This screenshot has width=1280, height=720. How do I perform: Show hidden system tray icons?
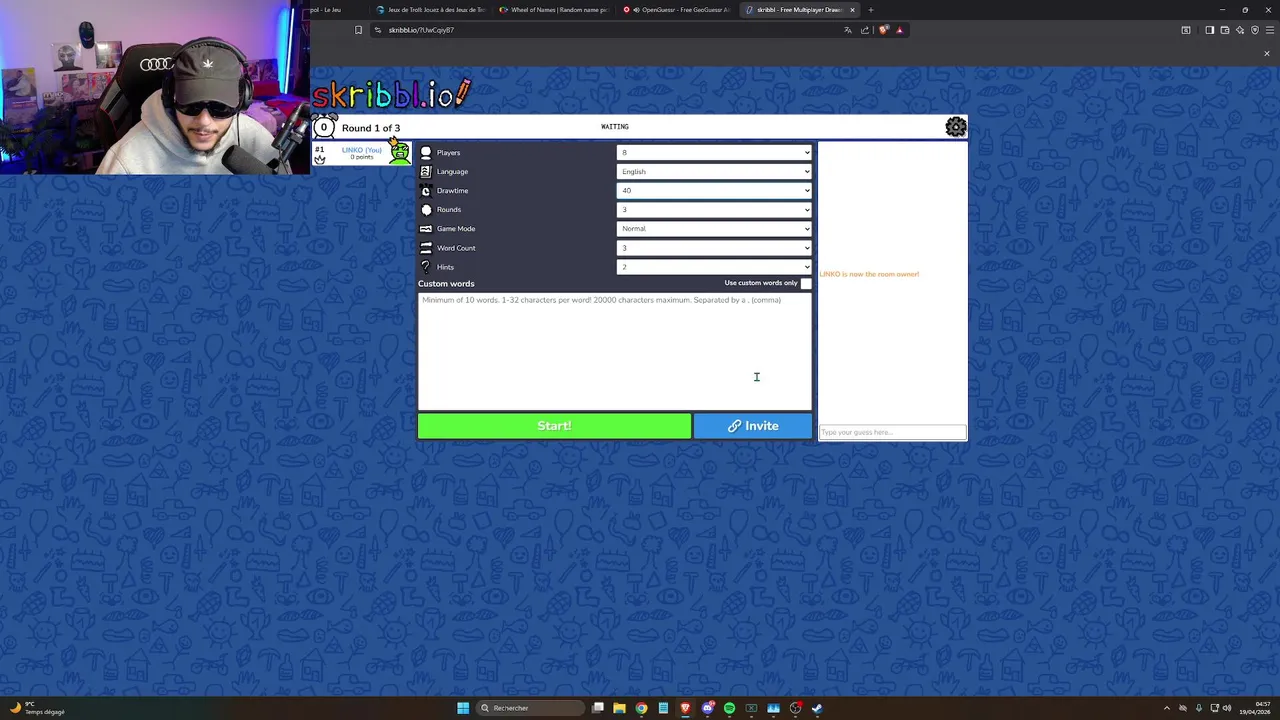(x=1166, y=708)
